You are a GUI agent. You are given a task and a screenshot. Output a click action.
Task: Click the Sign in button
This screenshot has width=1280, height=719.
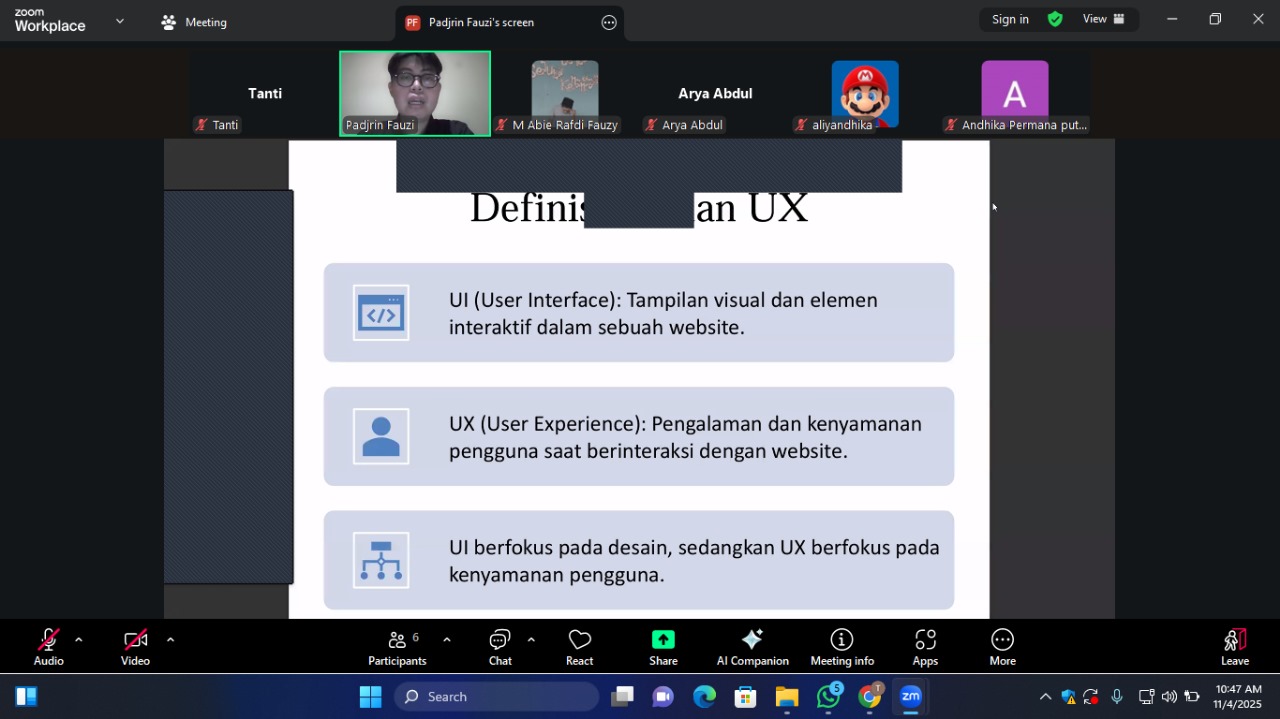click(1010, 19)
